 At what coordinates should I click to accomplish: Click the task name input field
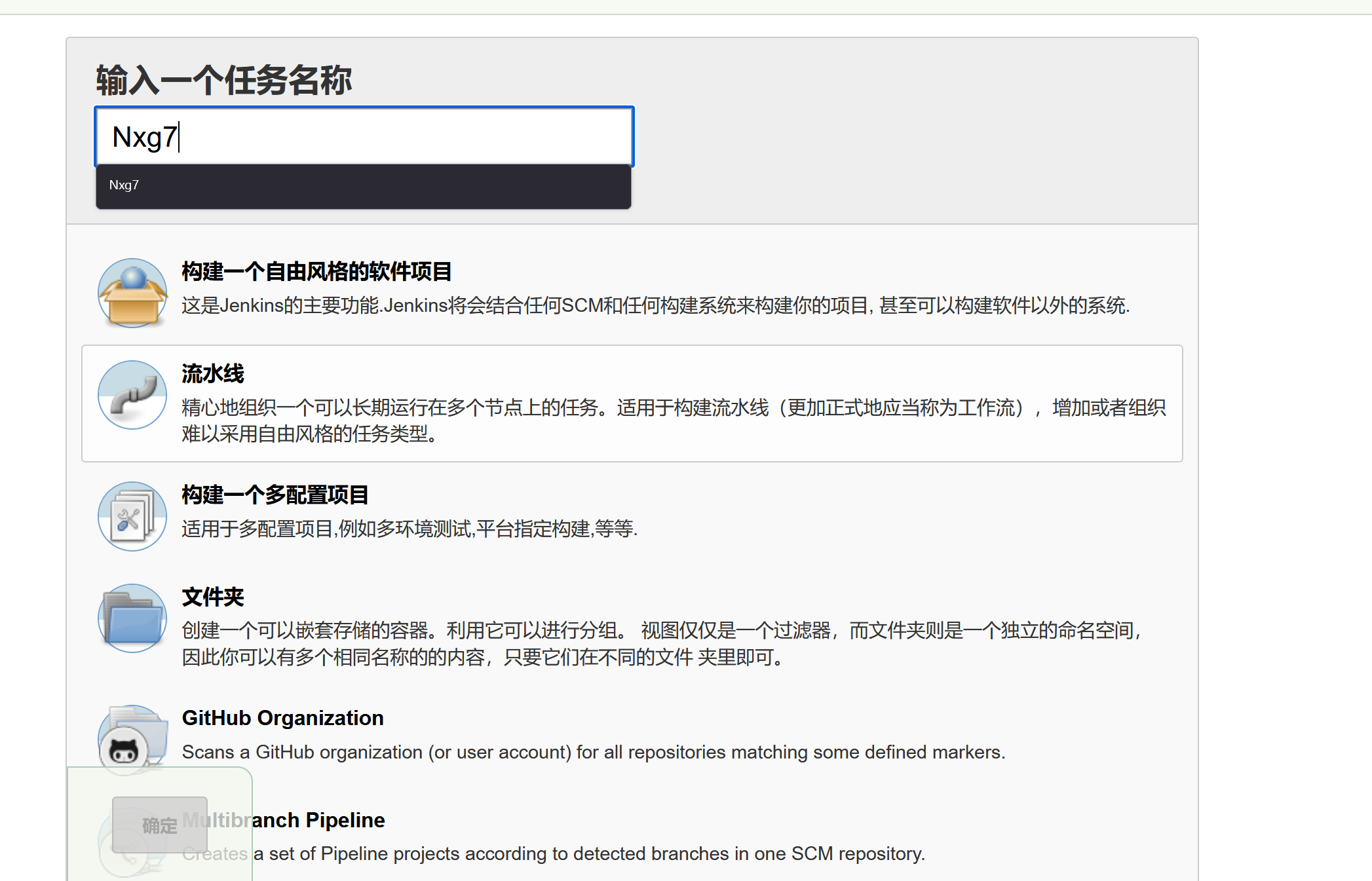coord(364,137)
